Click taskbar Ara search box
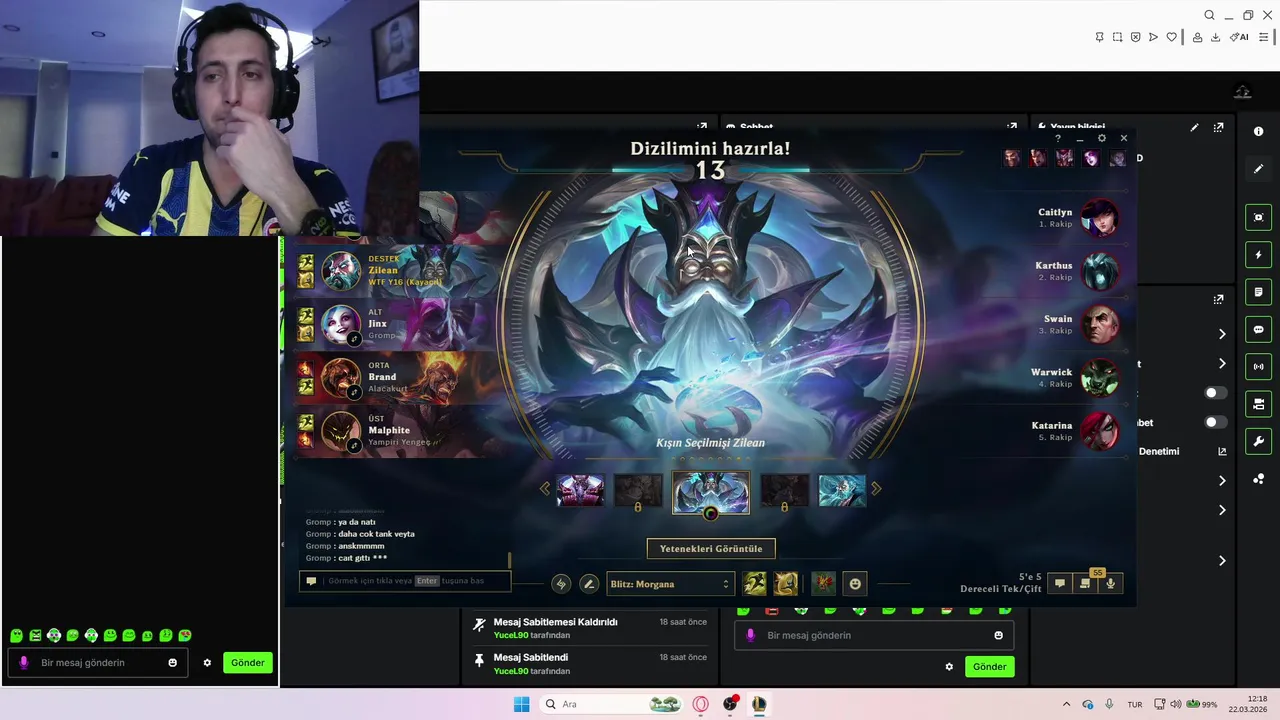The image size is (1280, 720). click(613, 704)
